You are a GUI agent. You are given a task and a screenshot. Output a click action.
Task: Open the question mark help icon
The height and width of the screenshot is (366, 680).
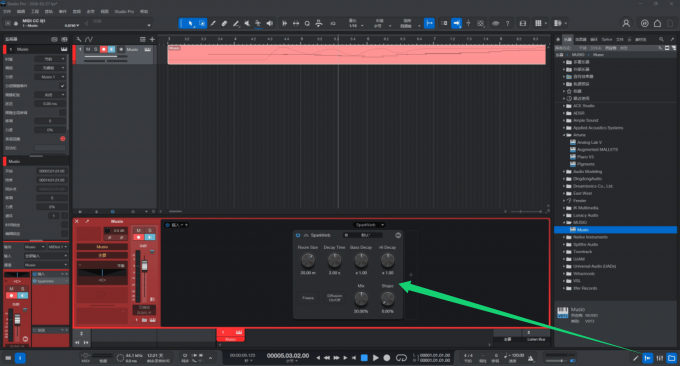[507, 23]
